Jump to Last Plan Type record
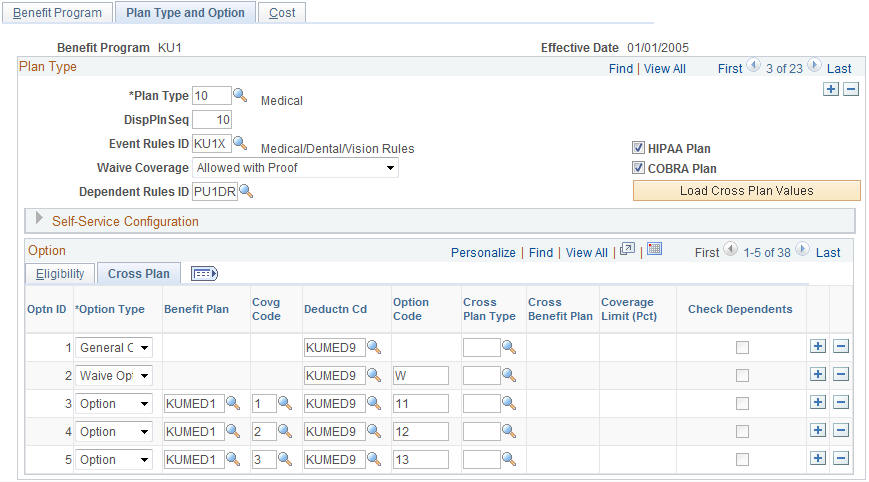This screenshot has height=482, width=869. tap(839, 69)
